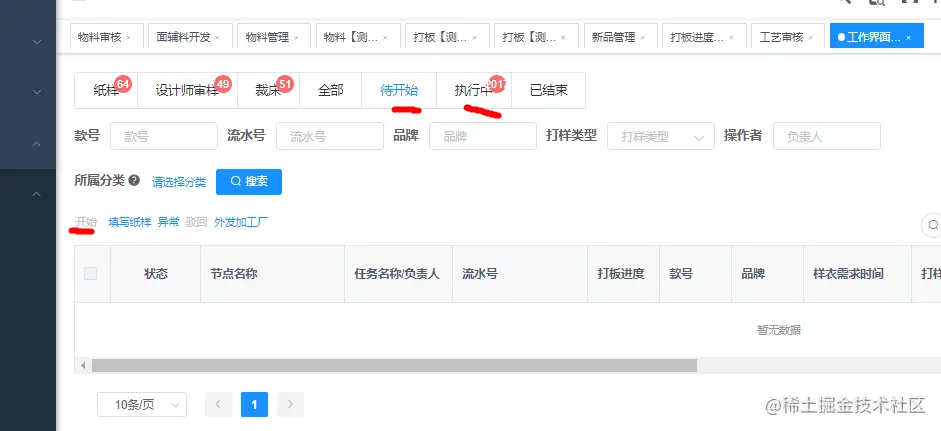Close the 打板进度 tab
This screenshot has height=431, width=941.
pos(731,38)
